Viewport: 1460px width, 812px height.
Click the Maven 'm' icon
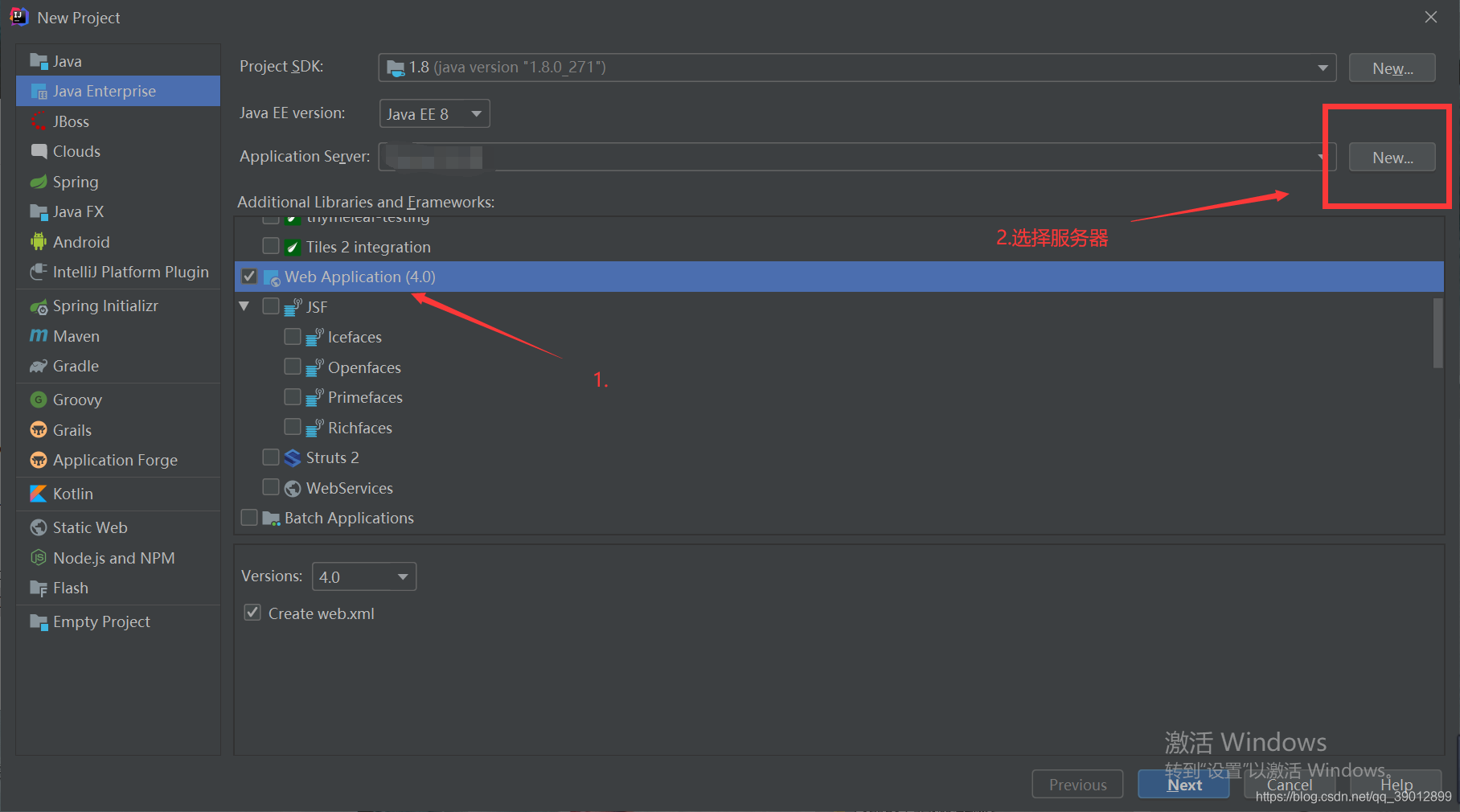39,336
